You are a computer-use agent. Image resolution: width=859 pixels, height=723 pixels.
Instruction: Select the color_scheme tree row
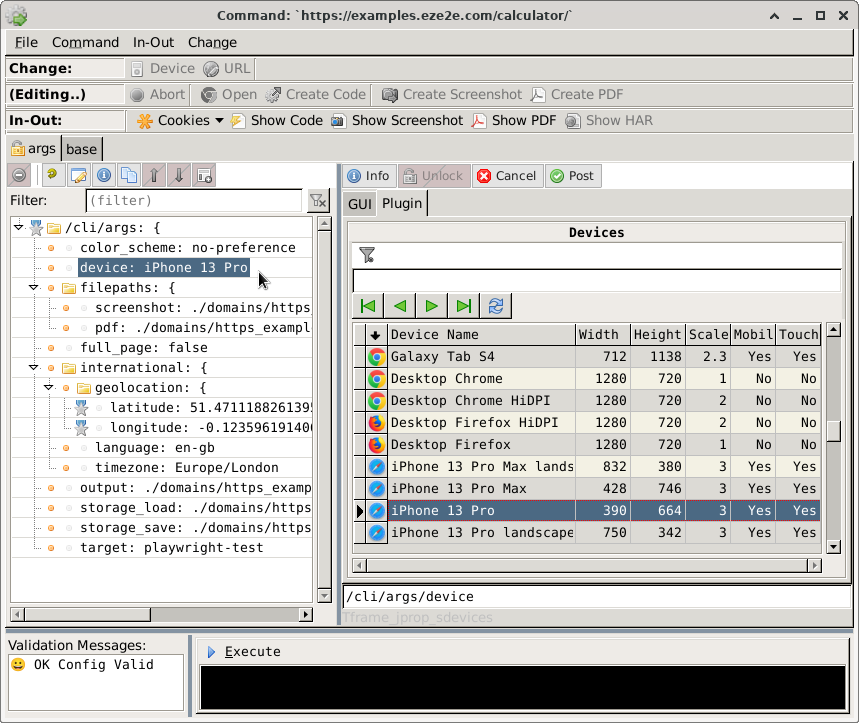tap(188, 248)
